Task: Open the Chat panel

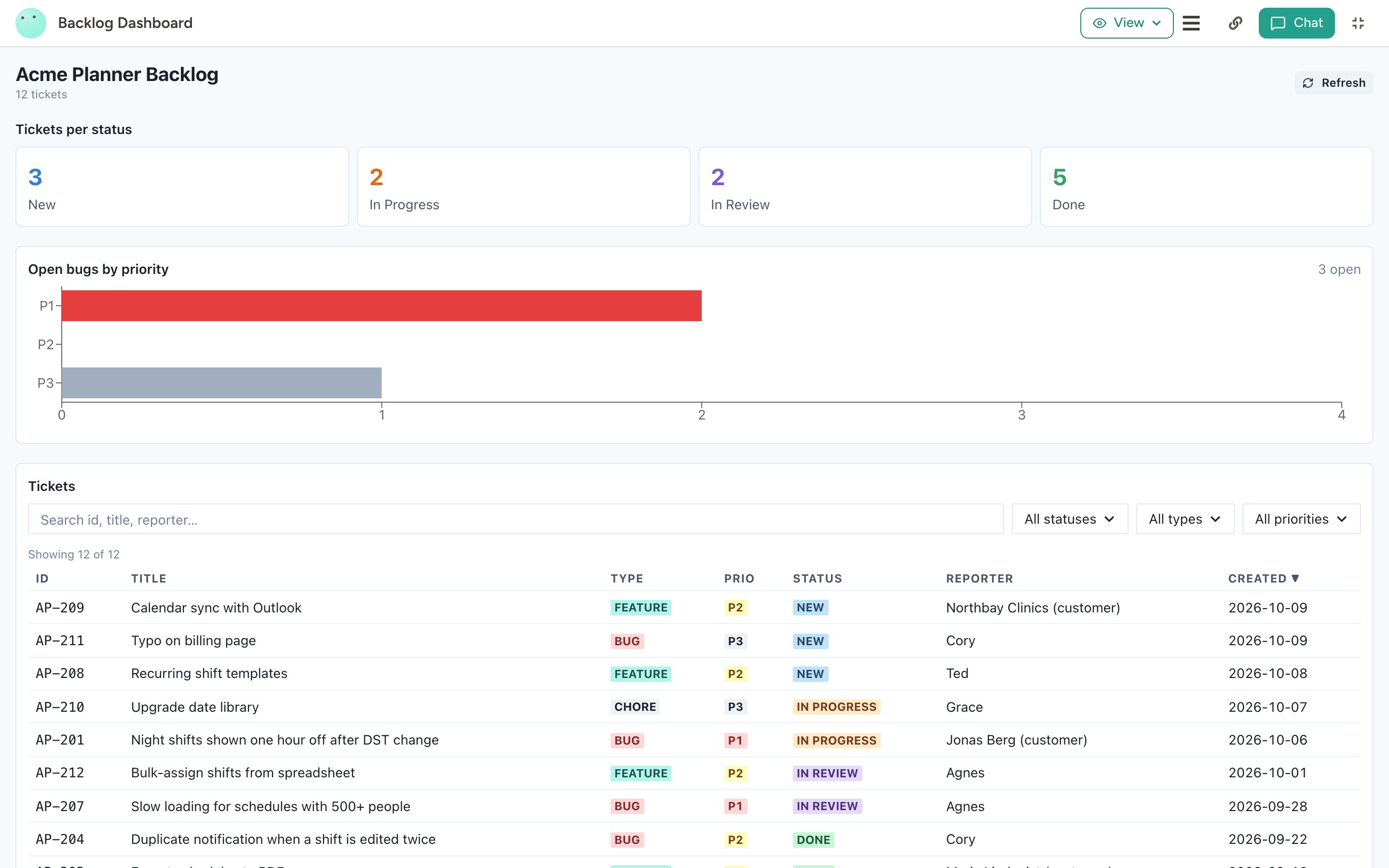Action: pyautogui.click(x=1296, y=23)
